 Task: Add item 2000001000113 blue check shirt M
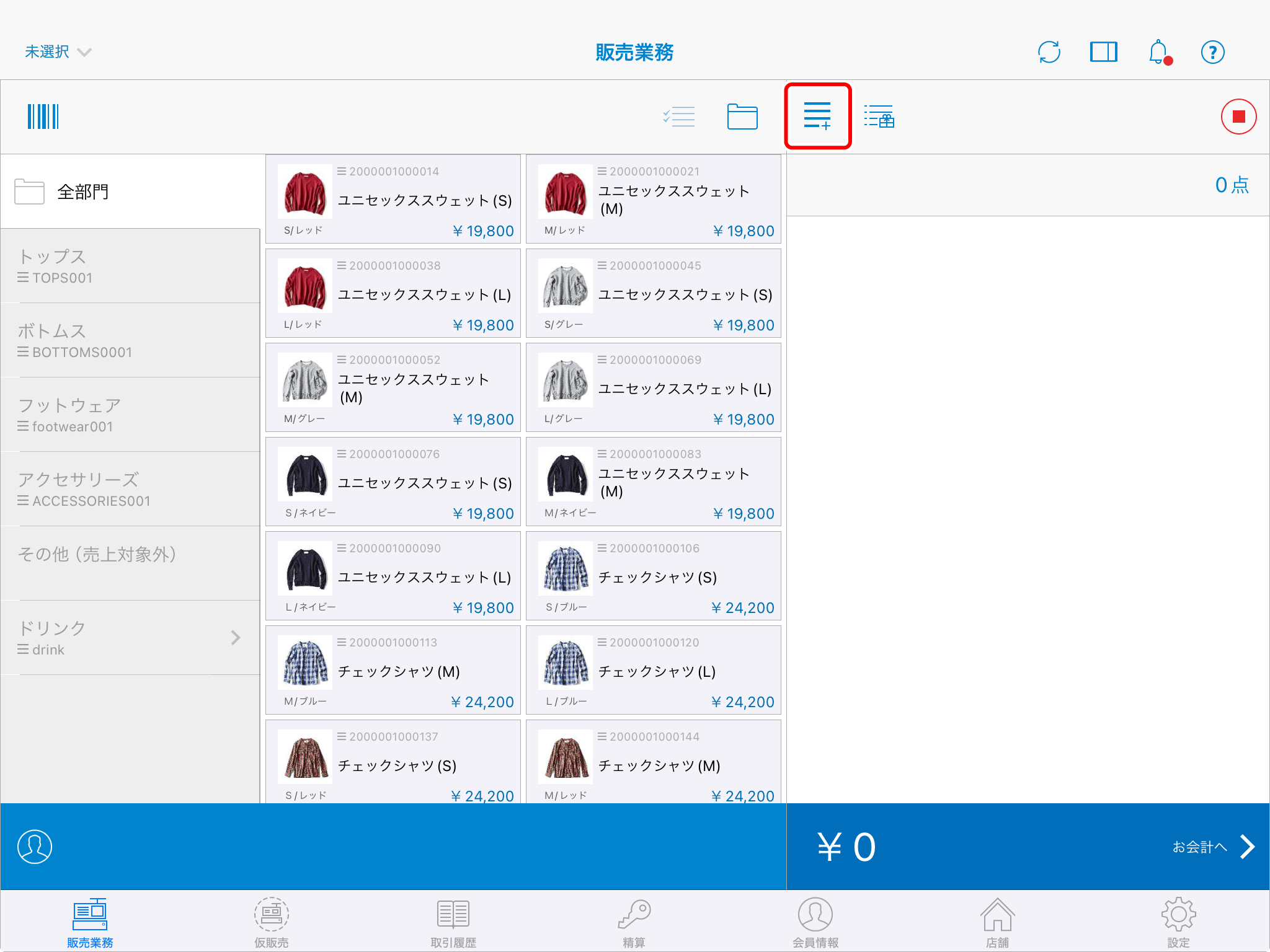(x=393, y=670)
